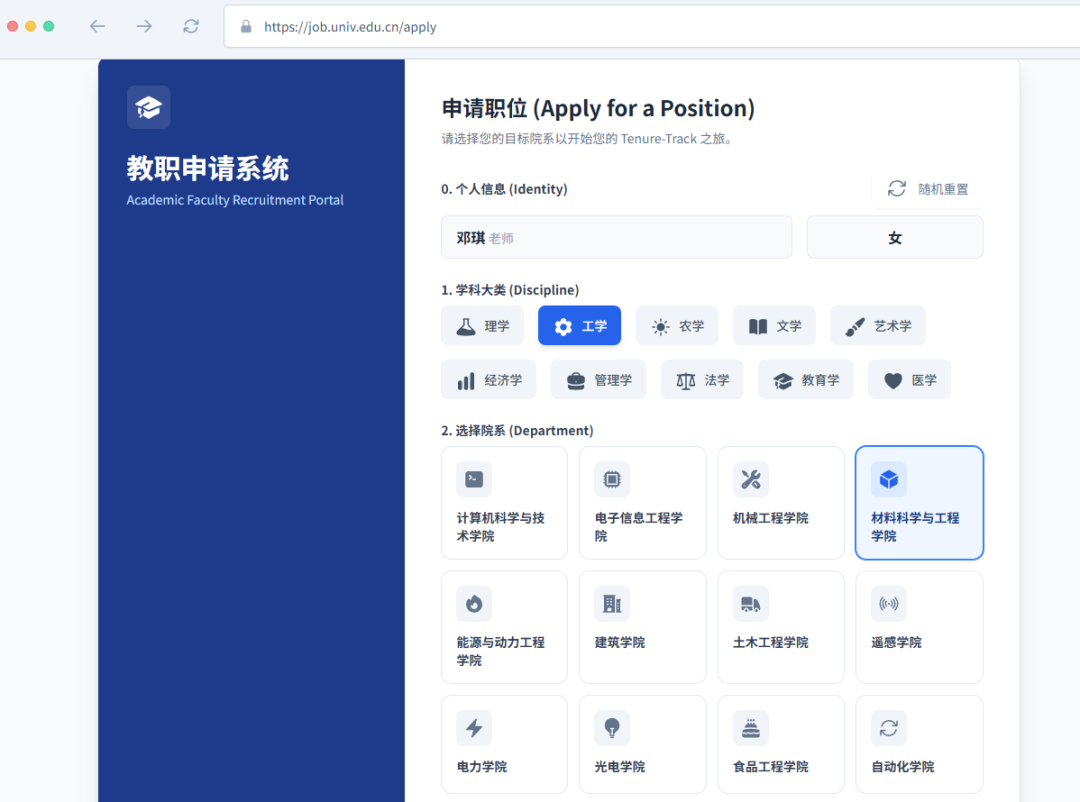
Task: Click the briefcase icon for 管理学
Action: [x=576, y=380]
